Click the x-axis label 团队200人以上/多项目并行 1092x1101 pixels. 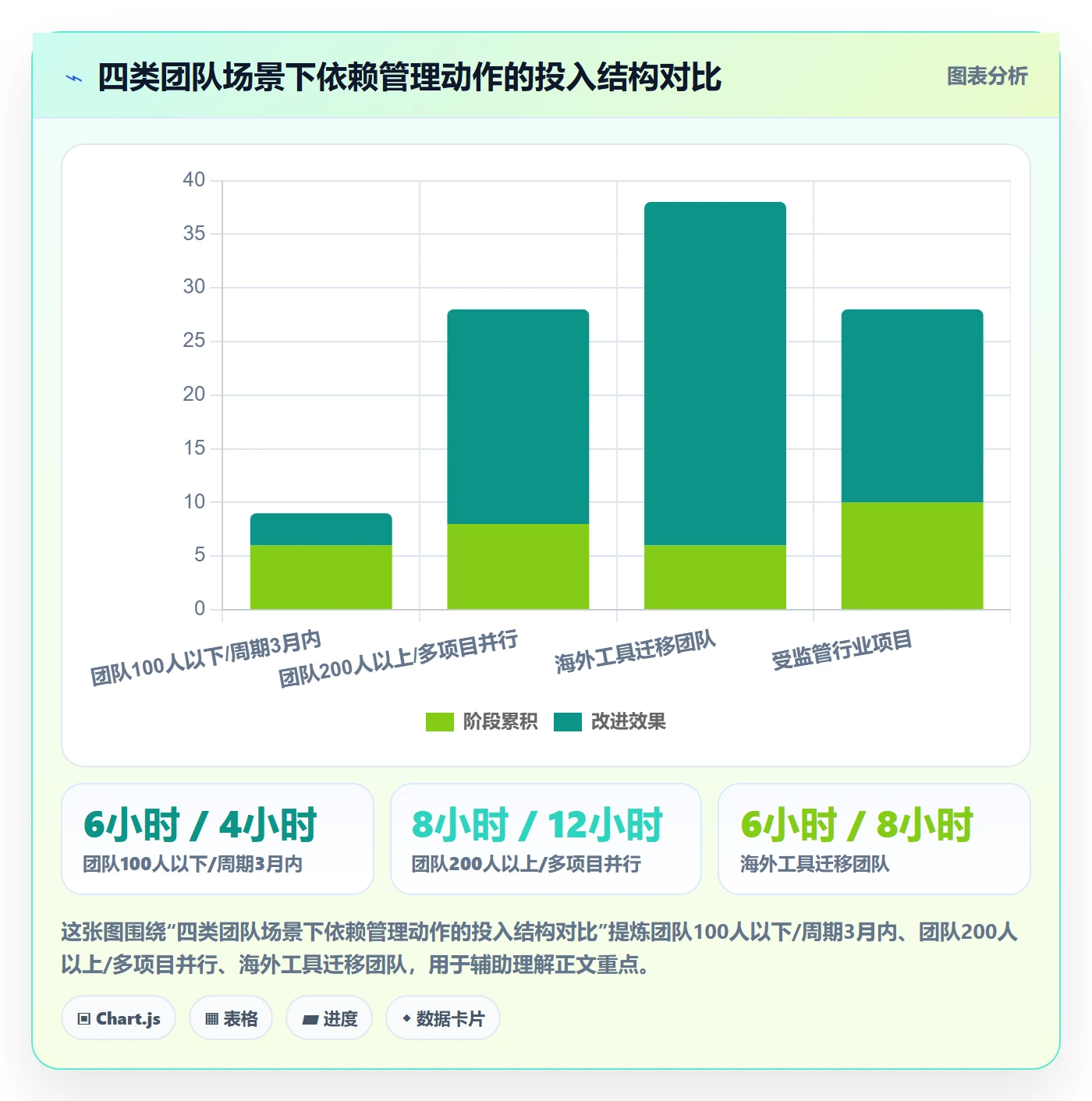[x=399, y=660]
